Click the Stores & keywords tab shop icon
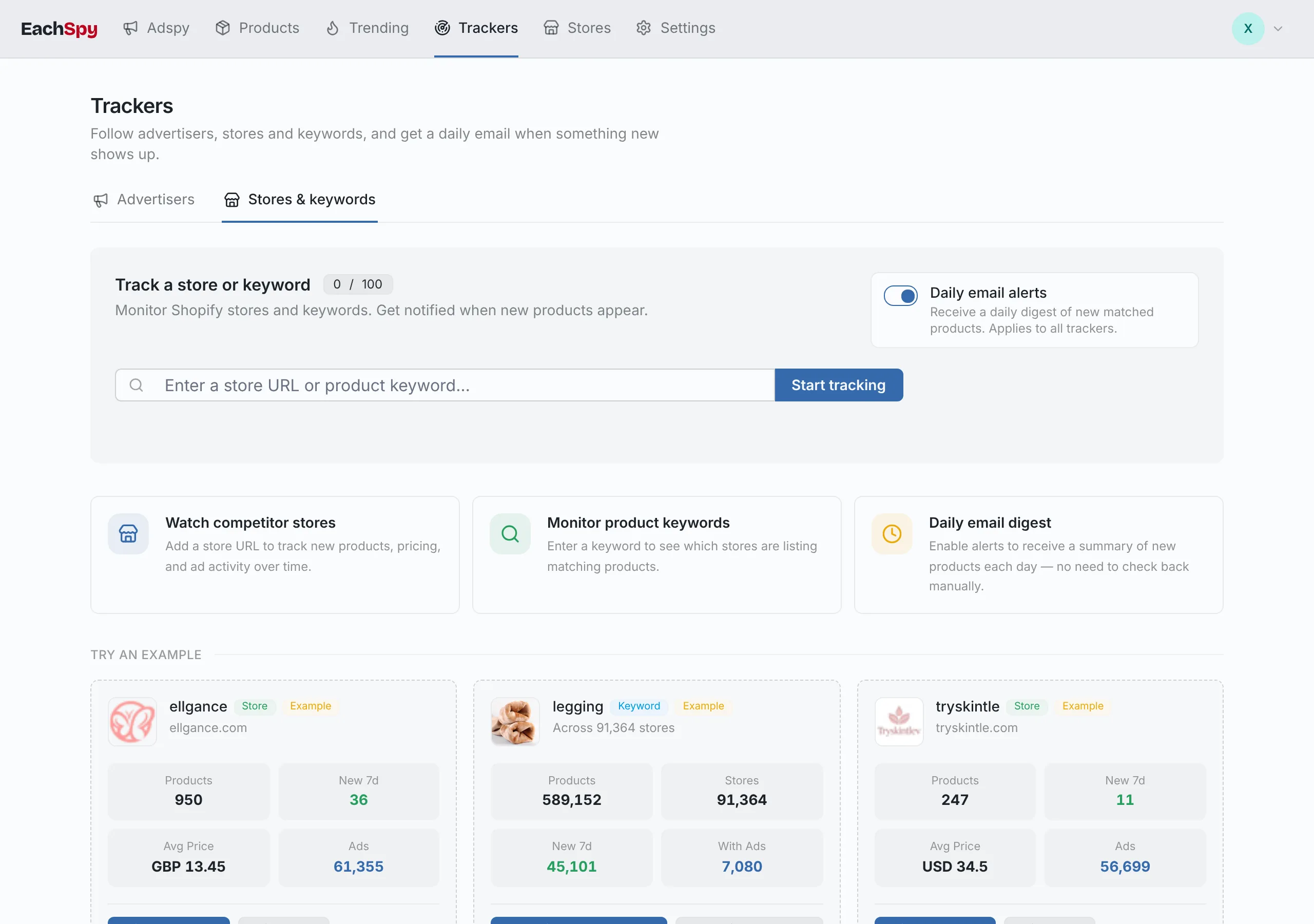 point(232,200)
